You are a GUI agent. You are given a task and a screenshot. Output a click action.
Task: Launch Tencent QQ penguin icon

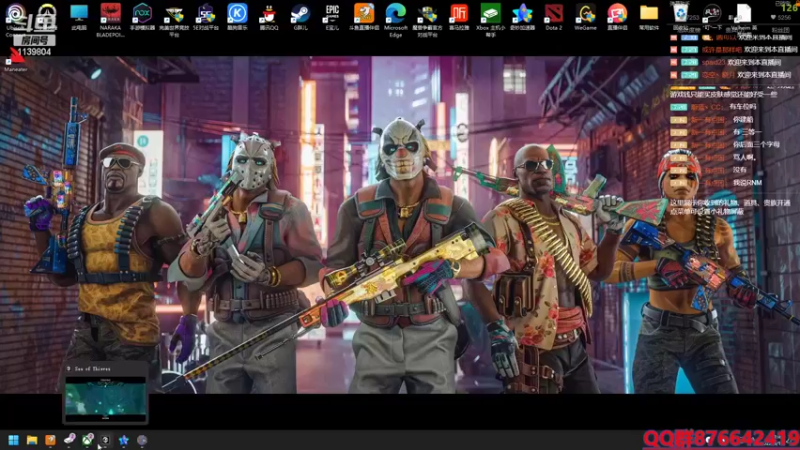(269, 14)
